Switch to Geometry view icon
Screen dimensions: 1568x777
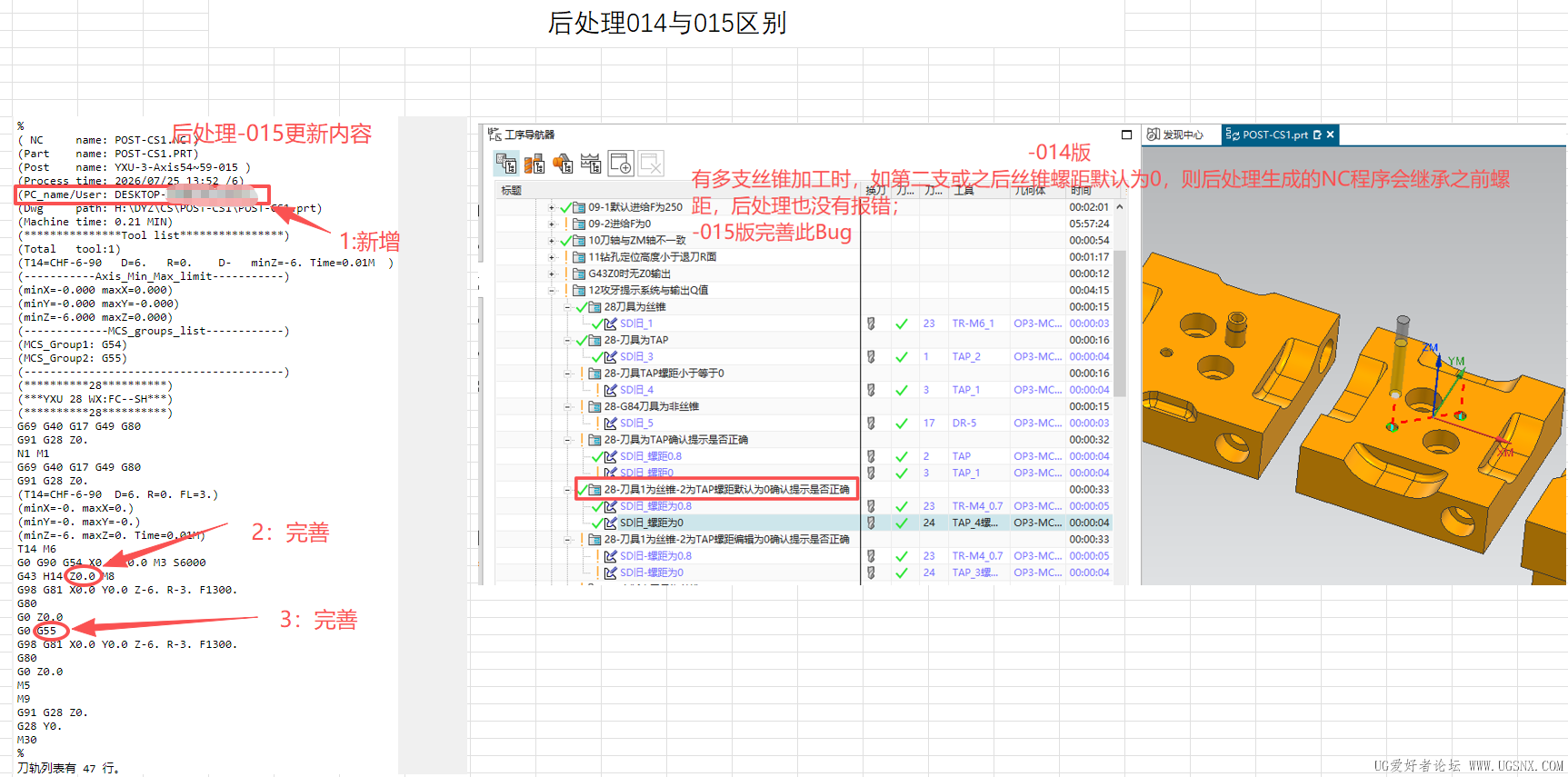pos(563,164)
